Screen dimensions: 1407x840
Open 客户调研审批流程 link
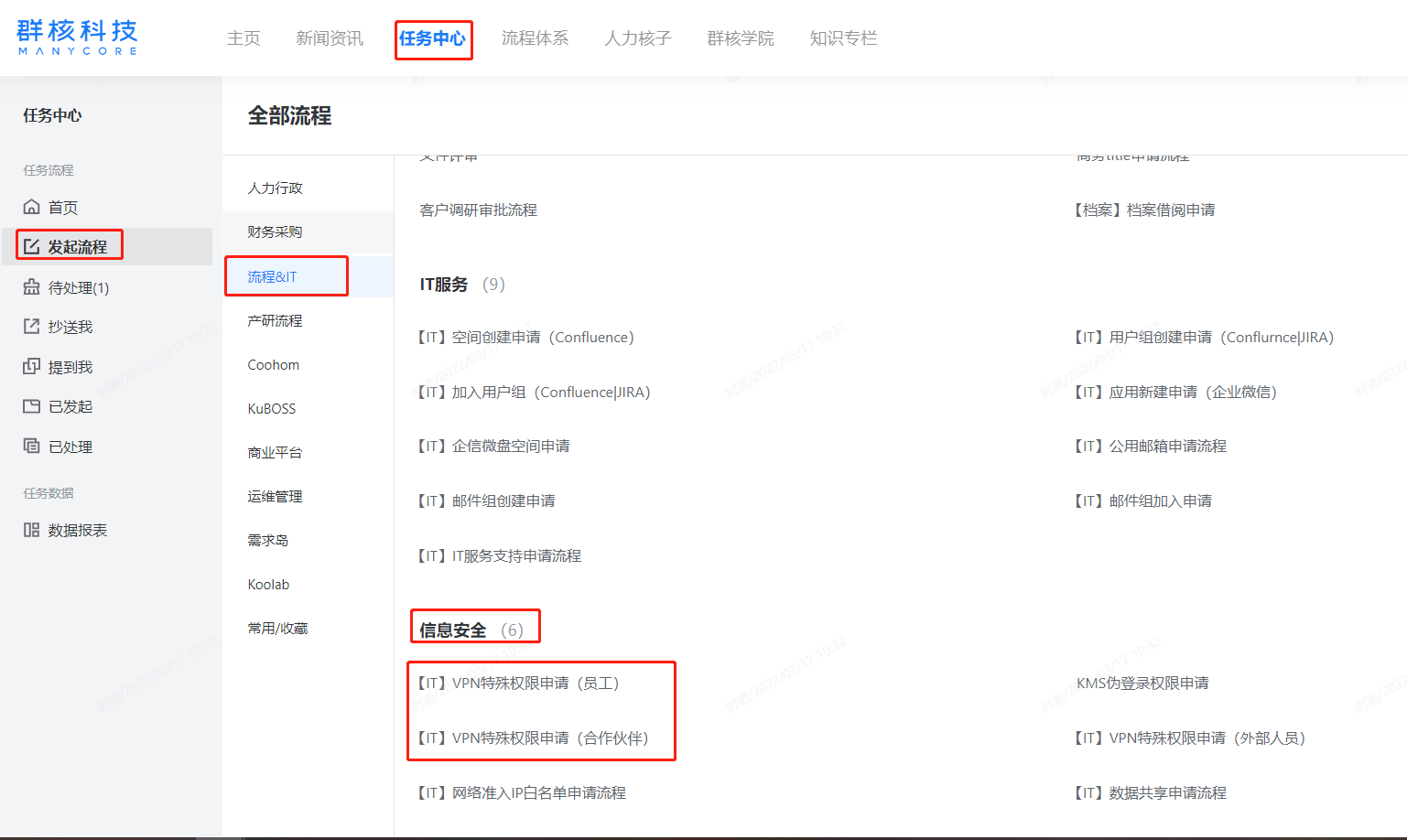pyautogui.click(x=478, y=210)
